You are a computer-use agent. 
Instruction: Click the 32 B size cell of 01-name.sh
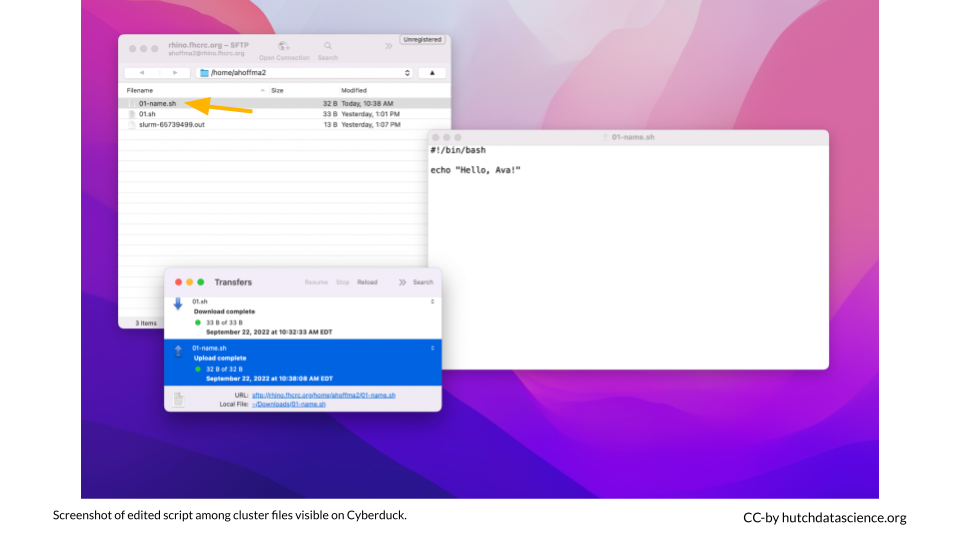pyautogui.click(x=330, y=103)
